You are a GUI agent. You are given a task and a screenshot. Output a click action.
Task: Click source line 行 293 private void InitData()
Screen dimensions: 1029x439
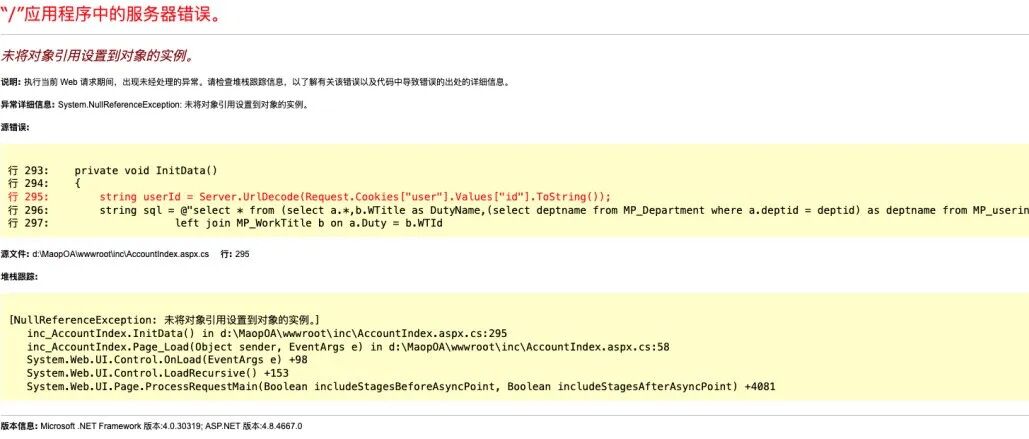click(x=113, y=171)
